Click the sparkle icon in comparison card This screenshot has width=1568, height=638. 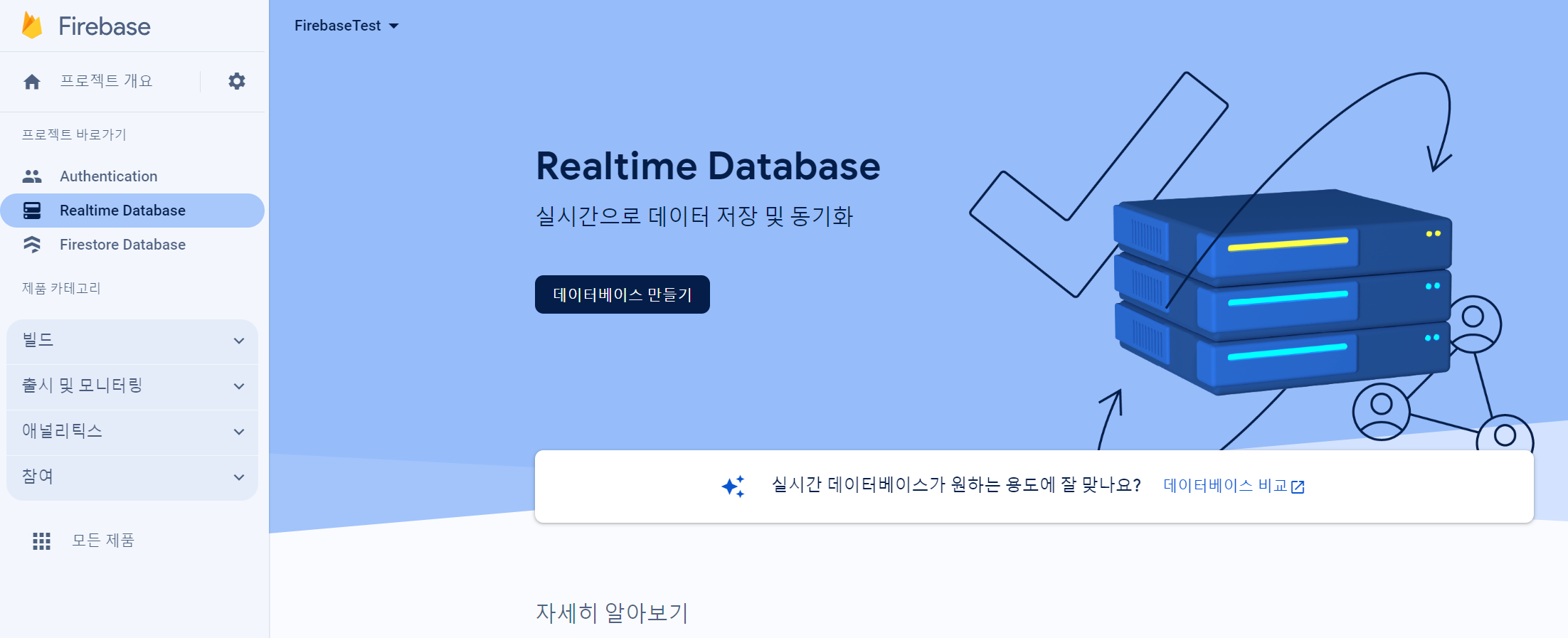(733, 487)
